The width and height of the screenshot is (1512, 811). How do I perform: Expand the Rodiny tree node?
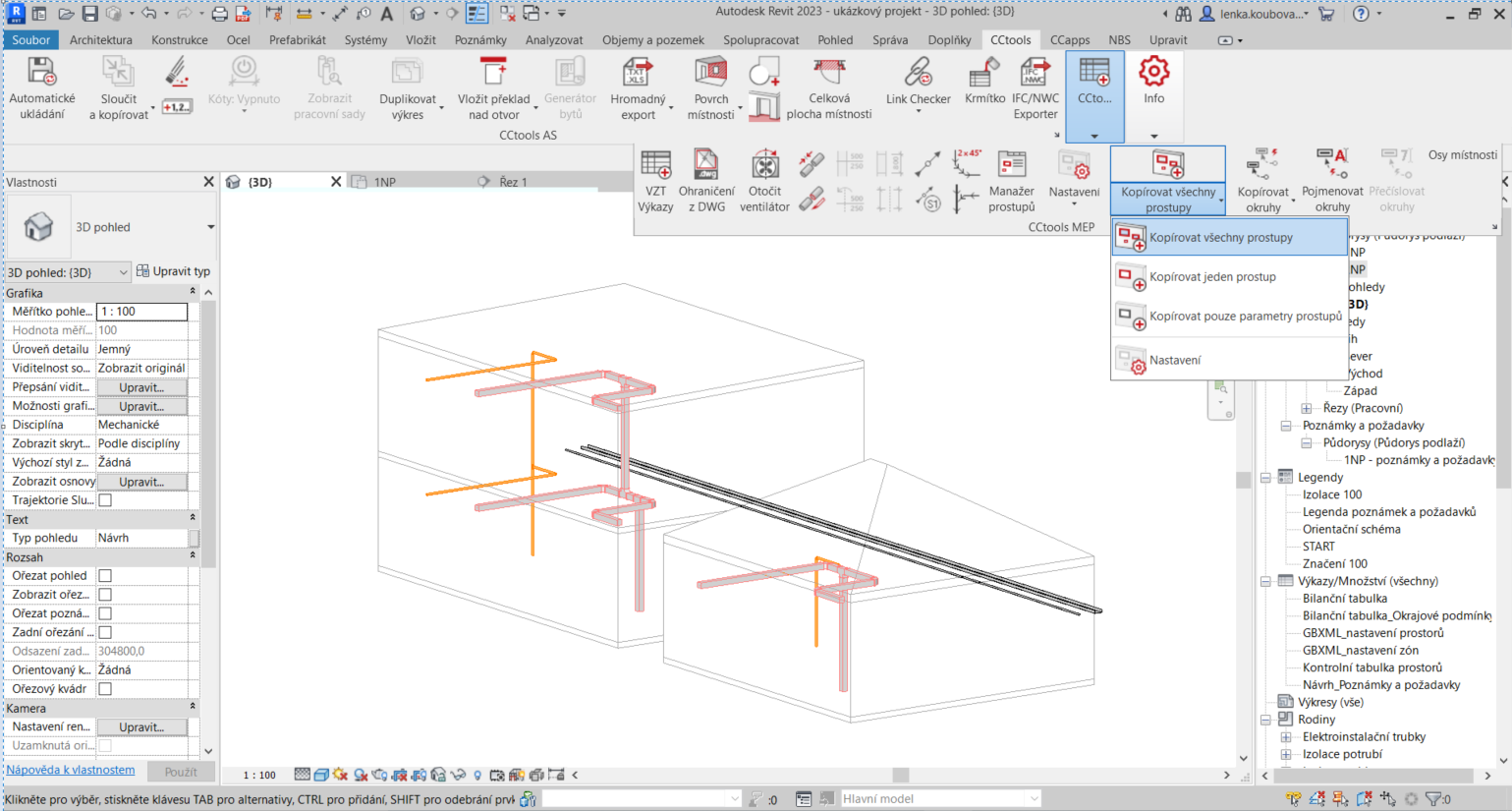click(x=1266, y=720)
